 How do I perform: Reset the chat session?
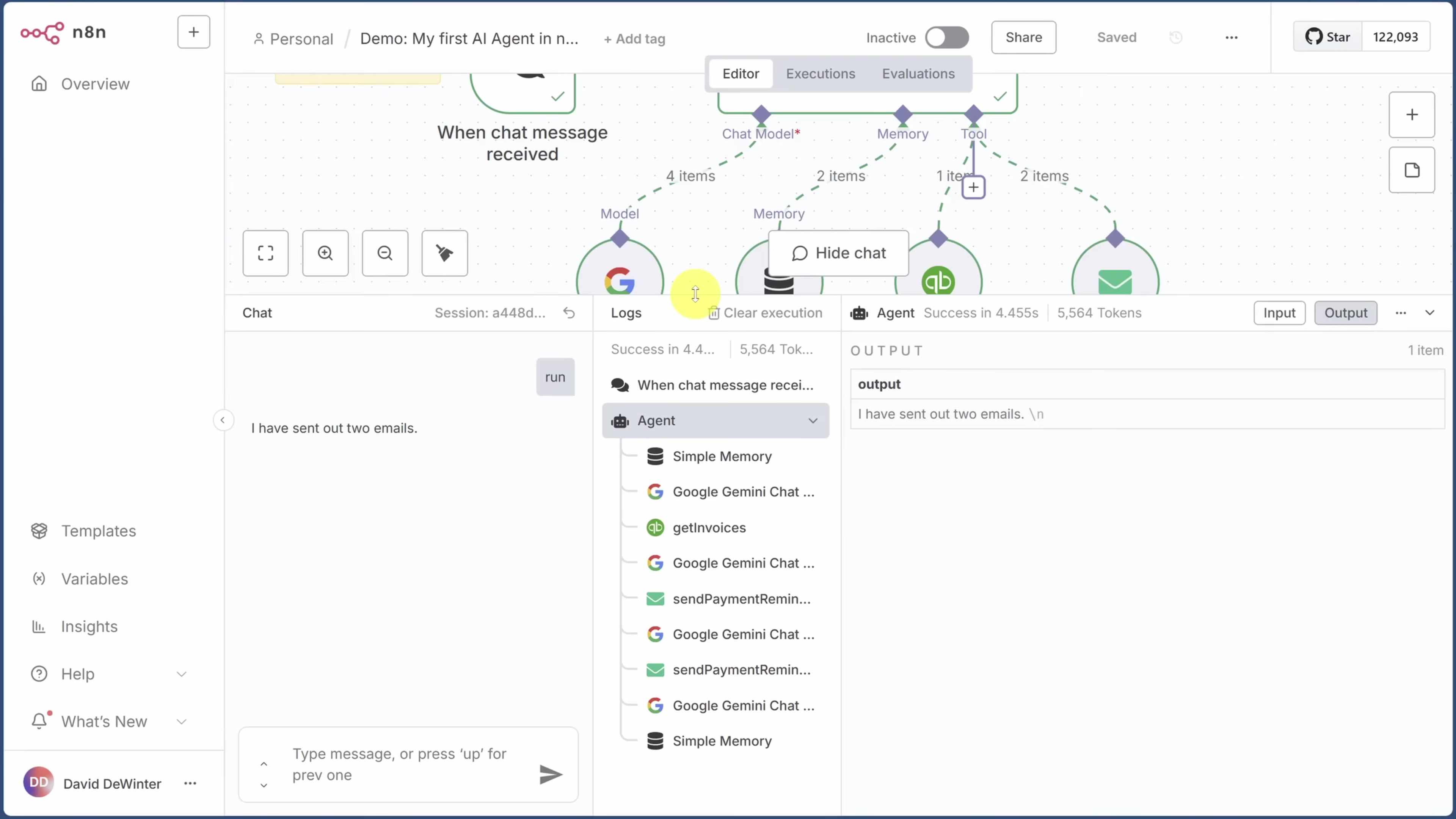point(569,312)
